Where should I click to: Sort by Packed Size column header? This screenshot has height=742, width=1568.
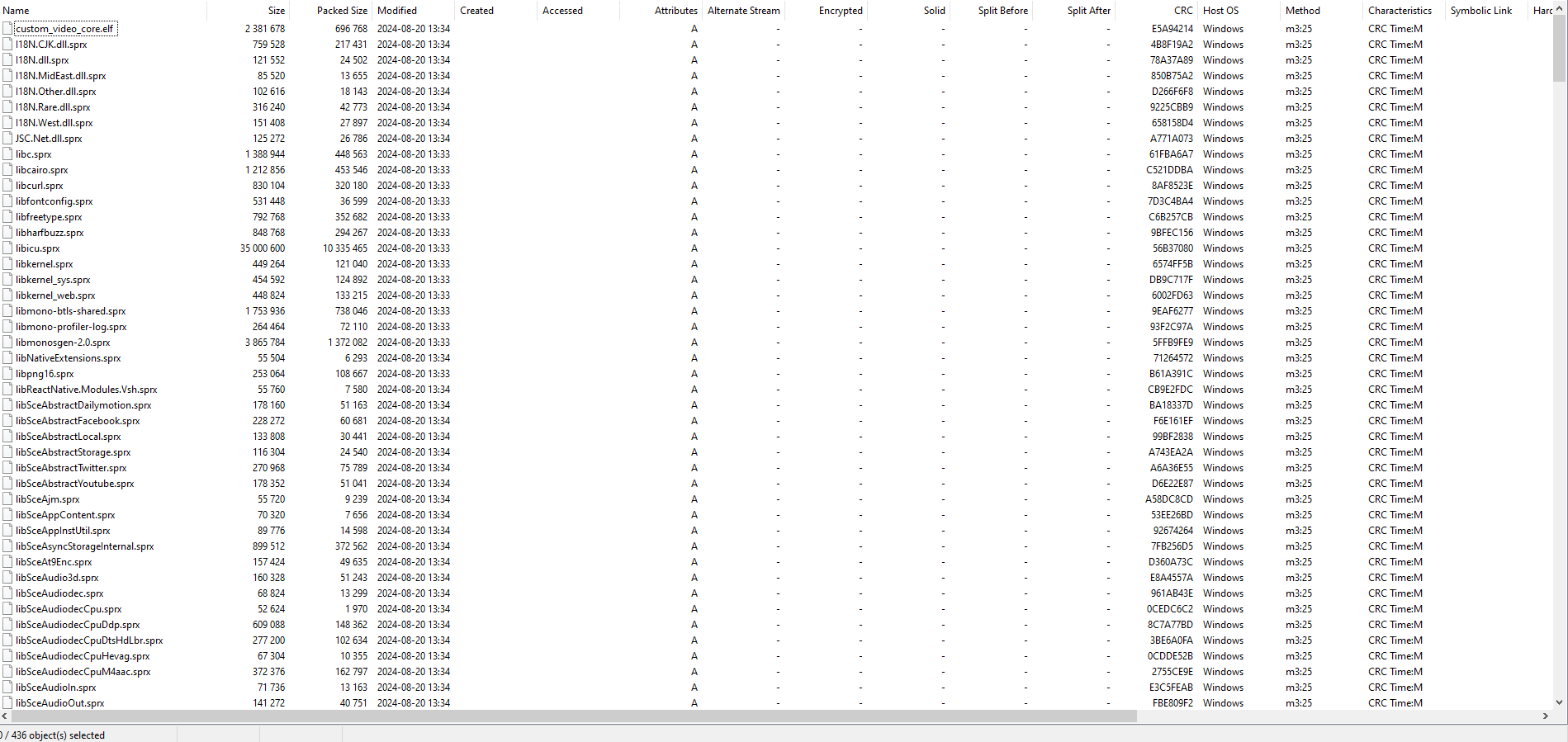tap(330, 11)
